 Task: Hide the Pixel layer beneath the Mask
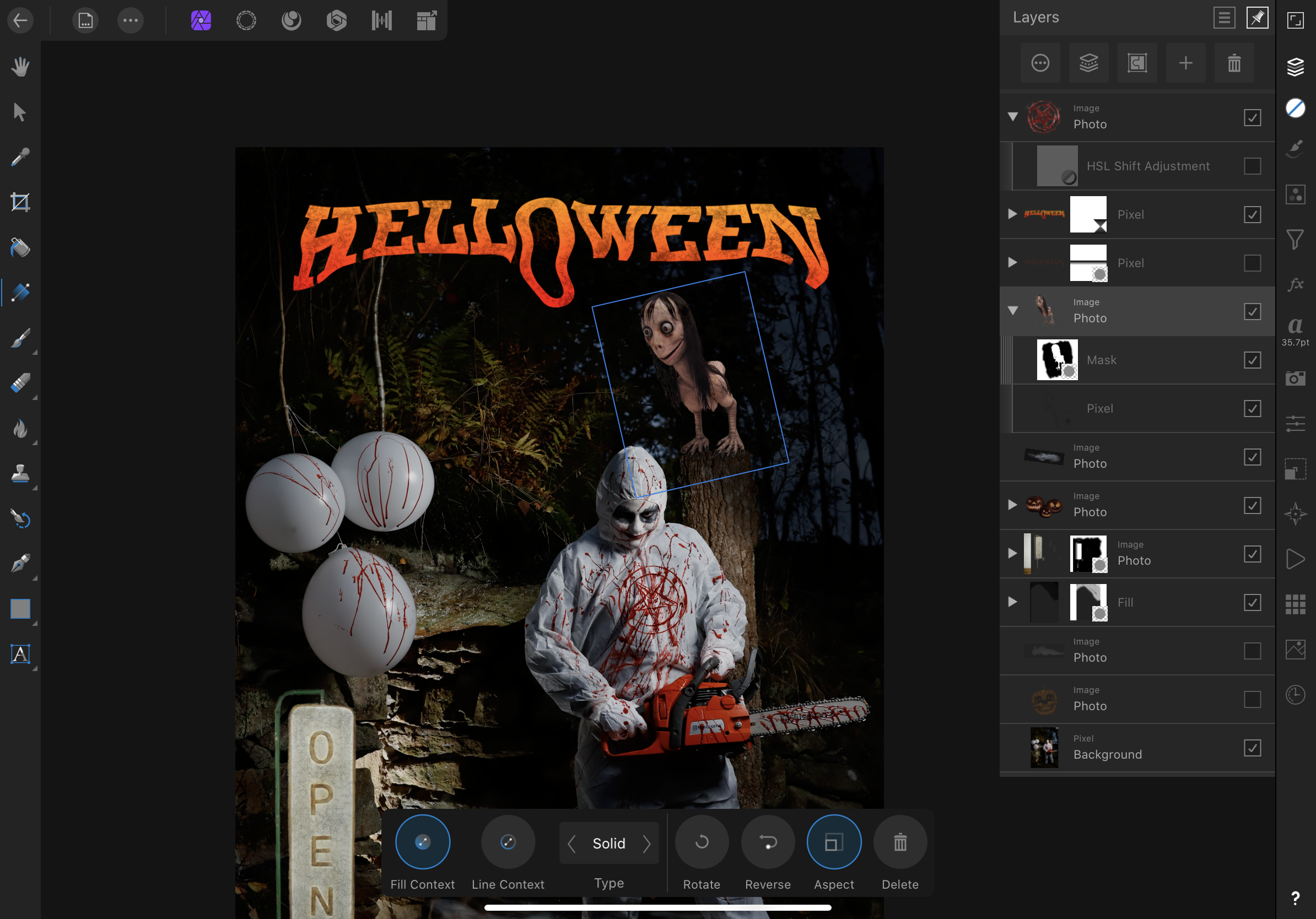pos(1253,408)
